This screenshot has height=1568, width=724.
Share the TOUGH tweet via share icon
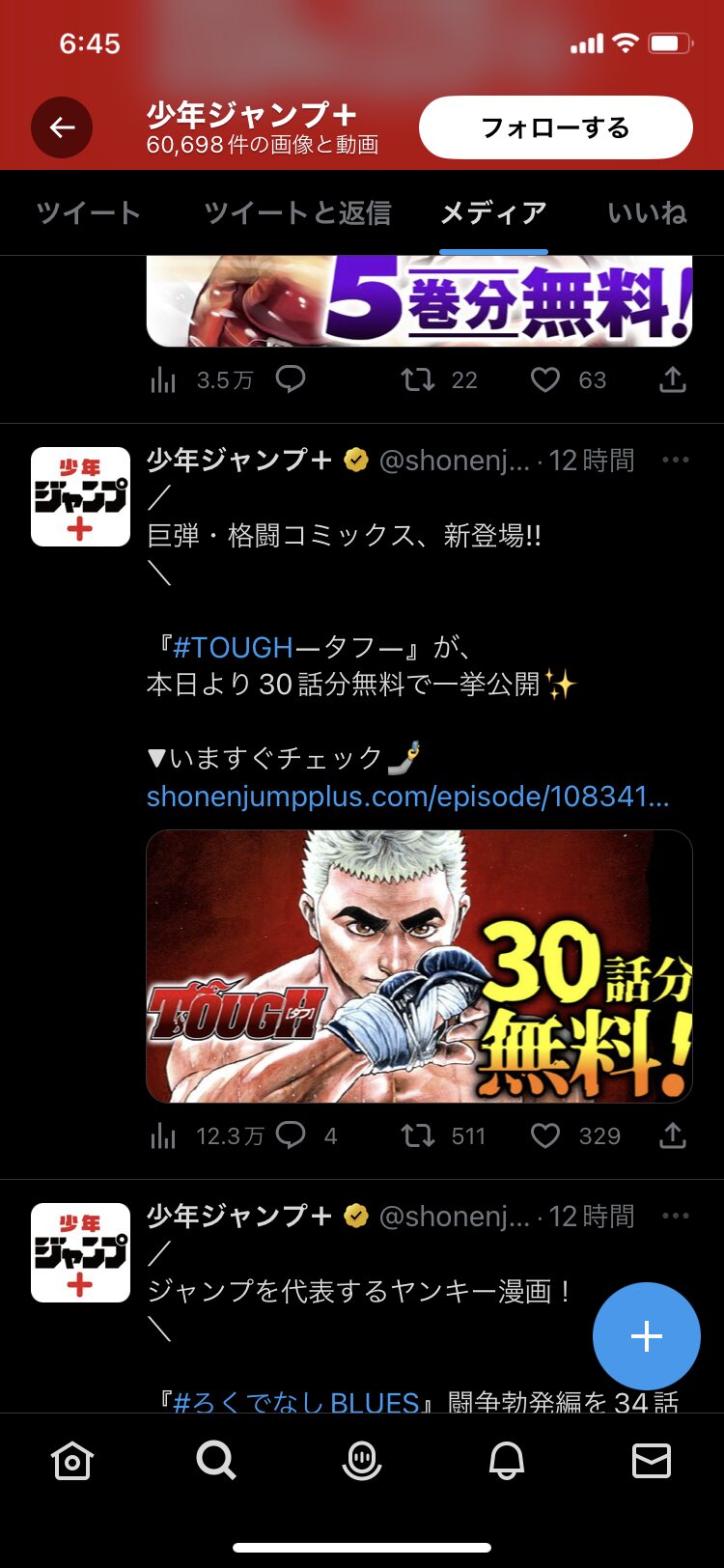click(x=673, y=1135)
